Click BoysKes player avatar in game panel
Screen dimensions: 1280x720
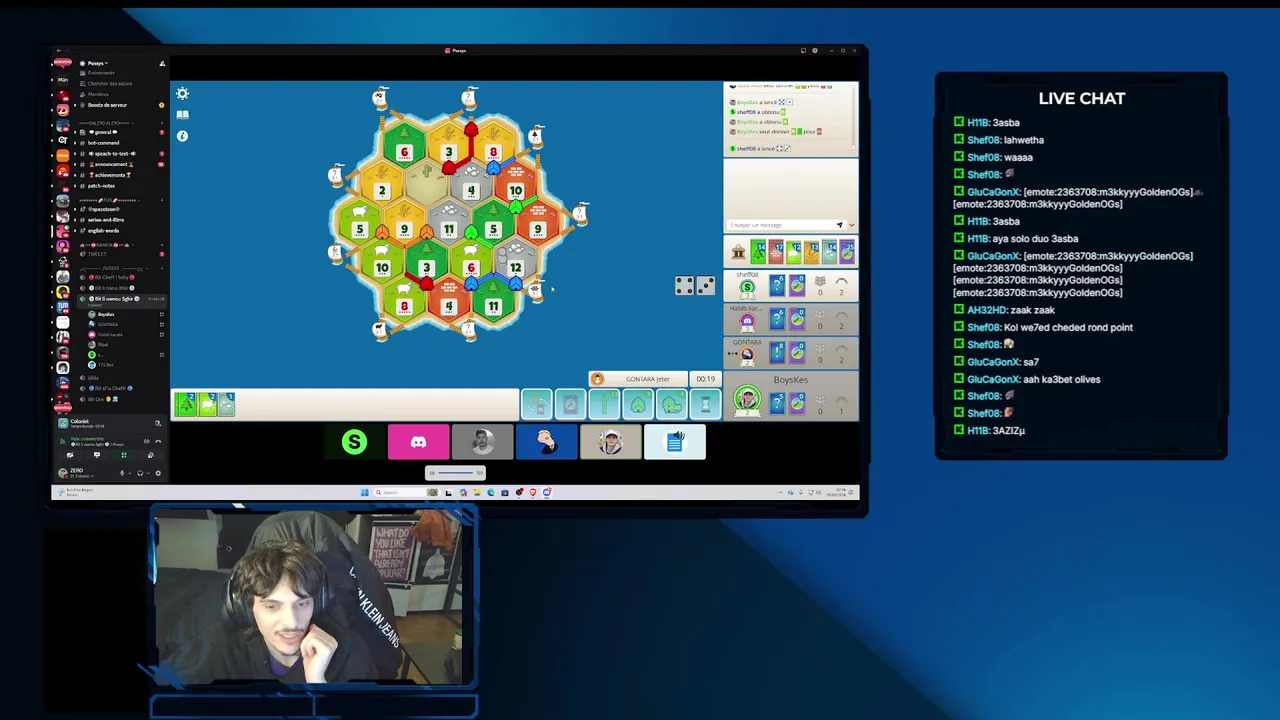747,400
